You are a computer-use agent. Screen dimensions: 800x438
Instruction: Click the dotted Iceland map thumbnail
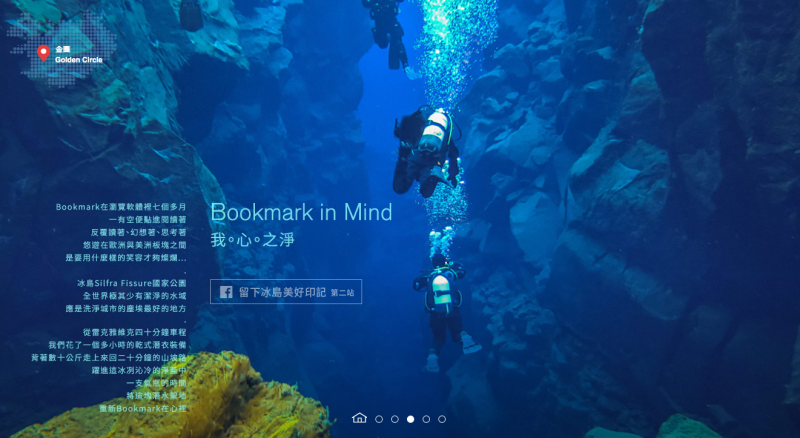tap(61, 49)
